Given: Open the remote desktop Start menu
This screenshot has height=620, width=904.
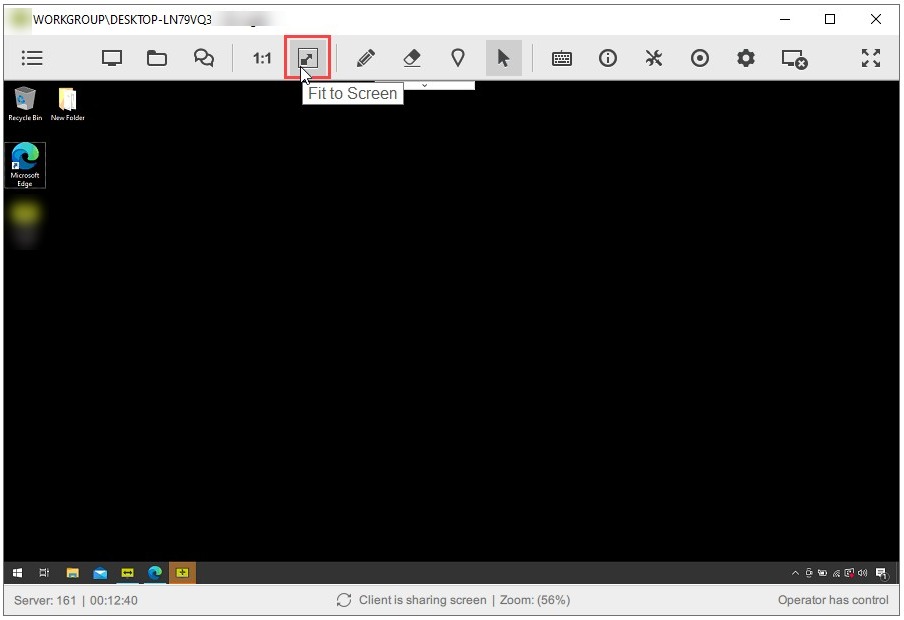Looking at the screenshot, I should [x=16, y=573].
